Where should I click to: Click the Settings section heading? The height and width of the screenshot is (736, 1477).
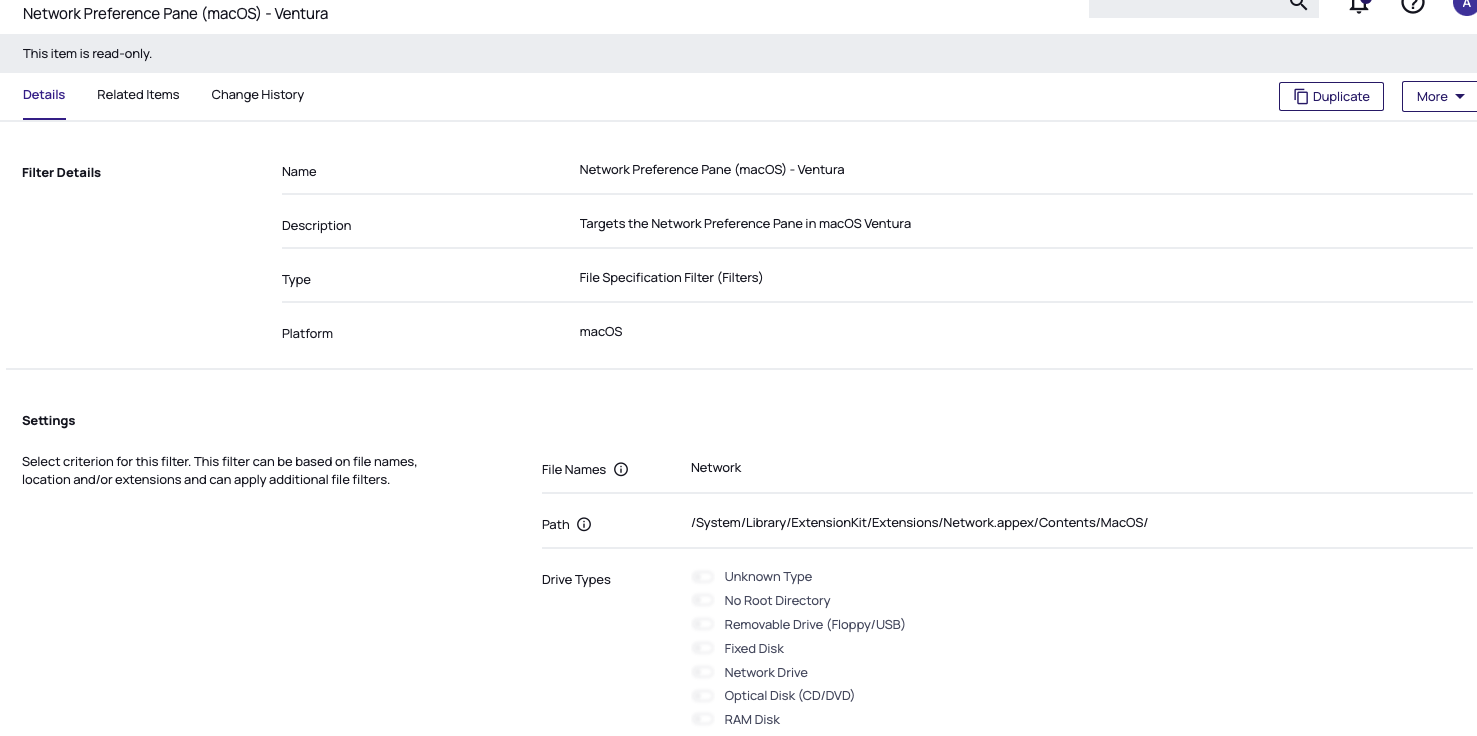[49, 421]
